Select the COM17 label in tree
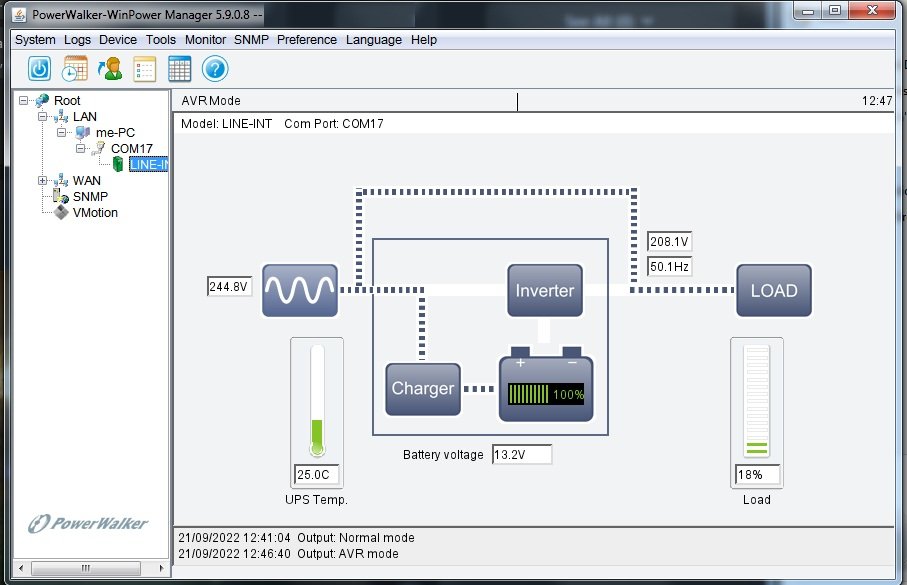This screenshot has height=585, width=907. tap(132, 149)
